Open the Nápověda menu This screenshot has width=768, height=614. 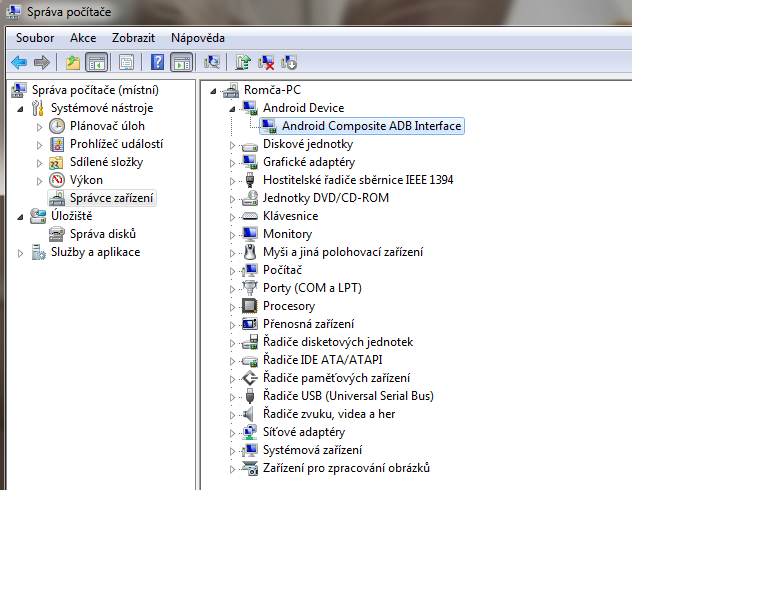click(198, 38)
